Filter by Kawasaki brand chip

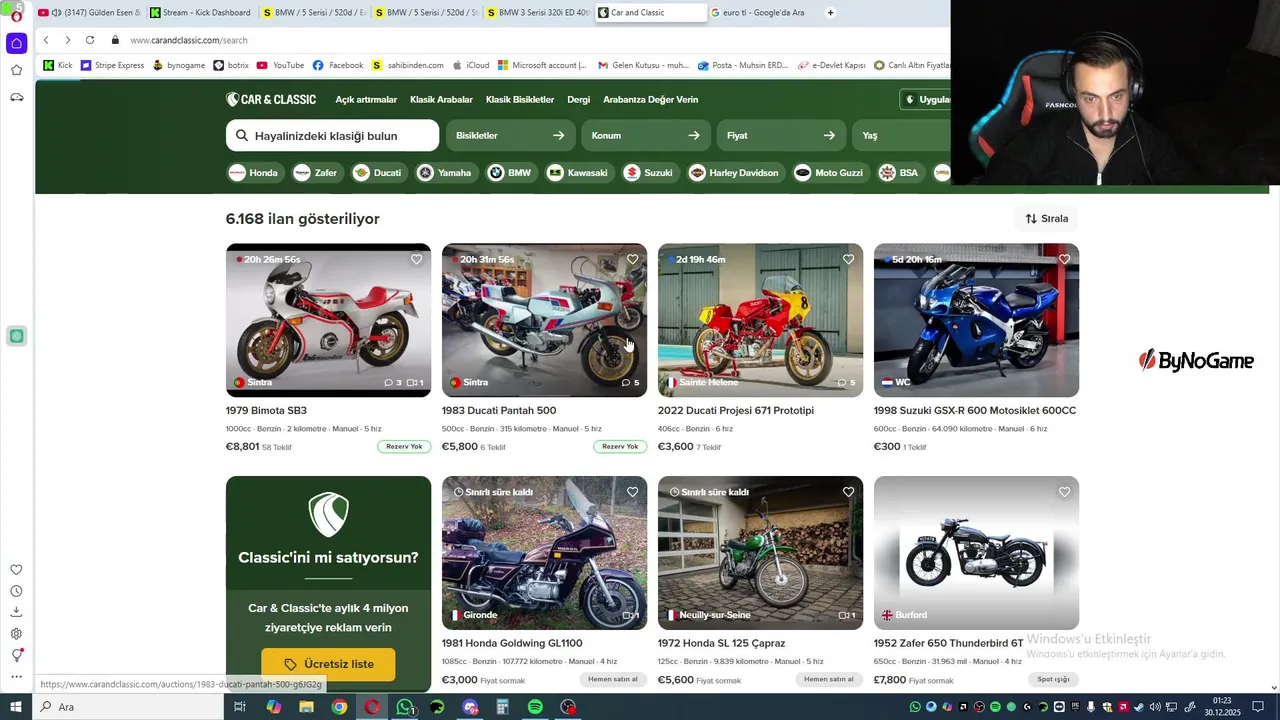(x=578, y=173)
